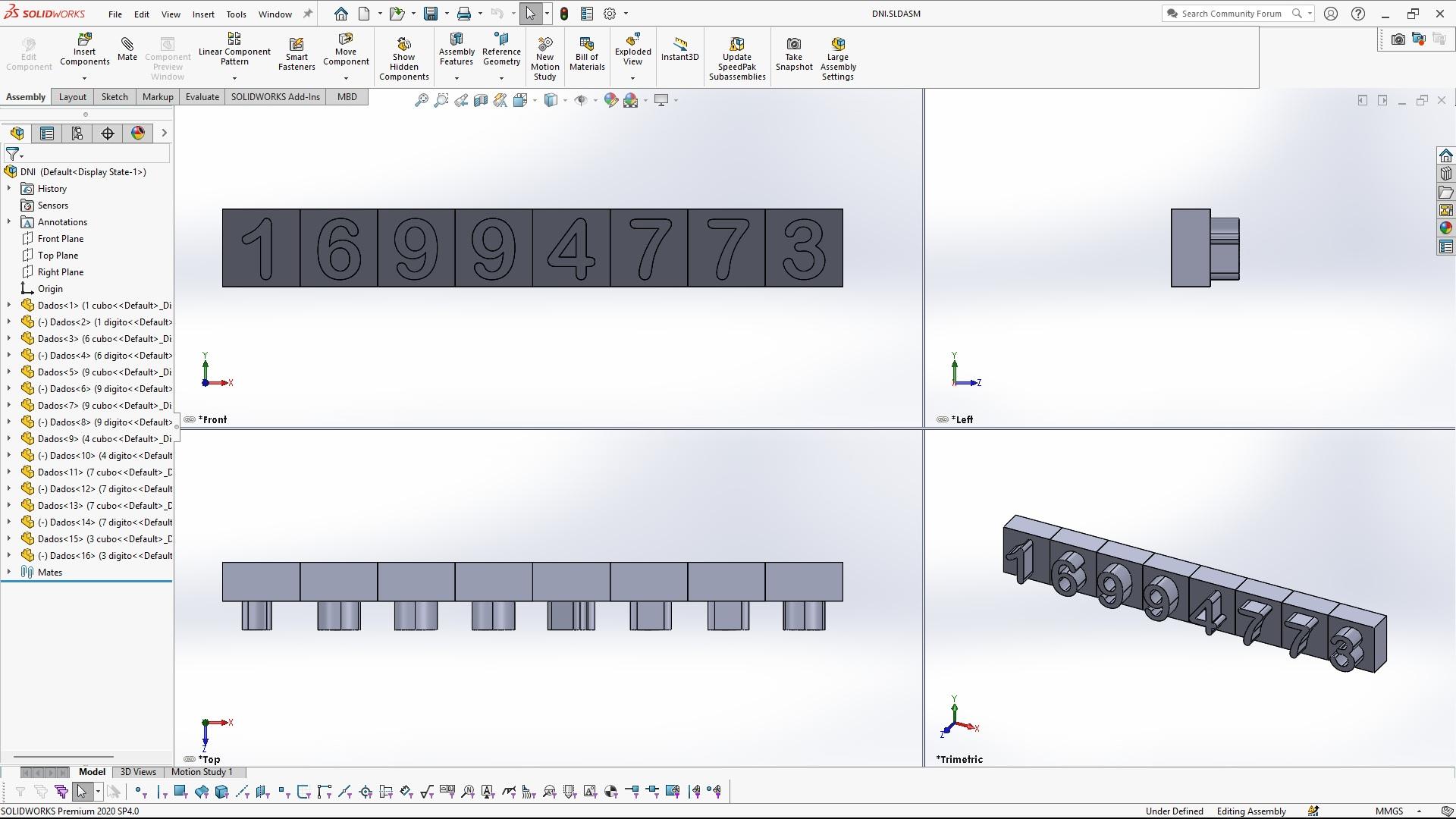Switch to SOLIDWORKS Add-Ins tab
Viewport: 1456px width, 819px height.
click(x=275, y=97)
